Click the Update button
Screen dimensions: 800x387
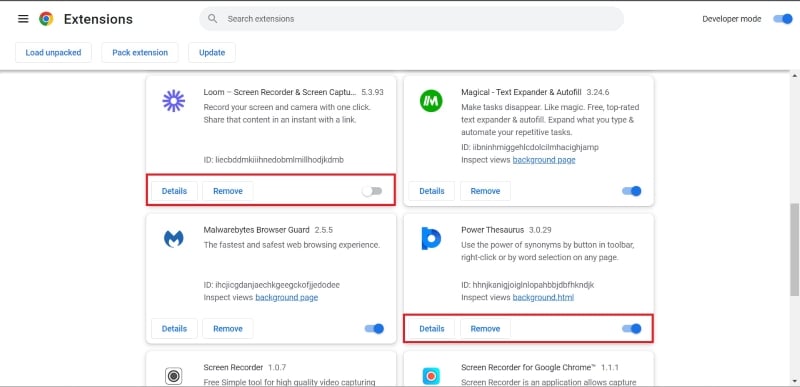click(x=212, y=53)
